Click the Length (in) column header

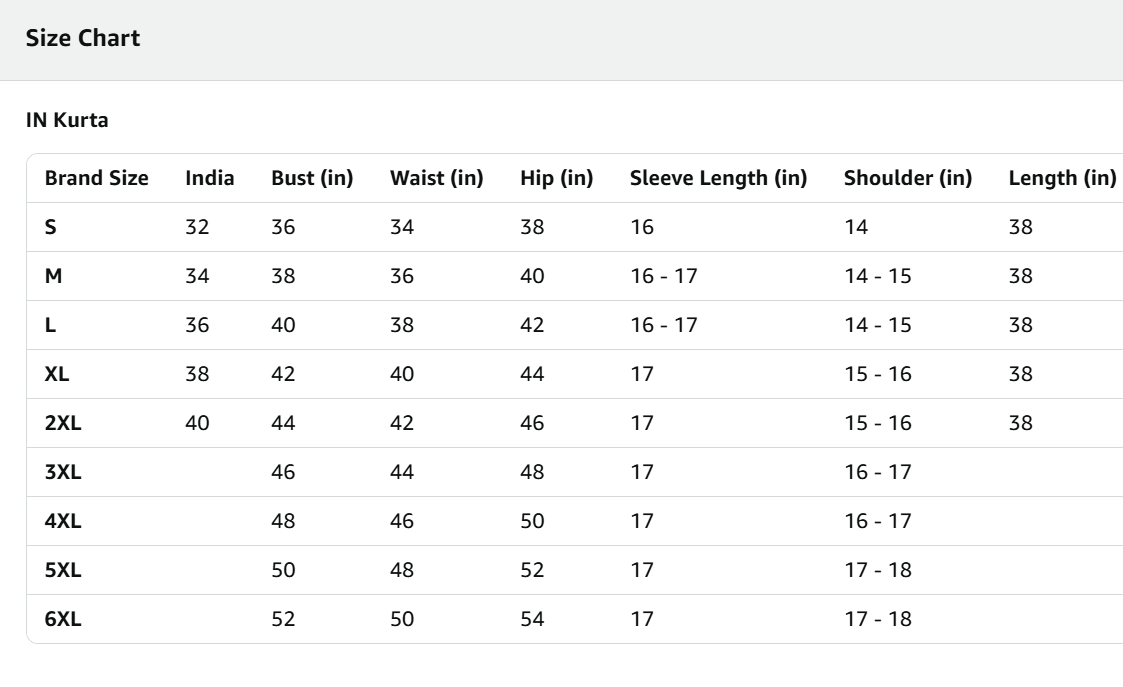point(1062,179)
